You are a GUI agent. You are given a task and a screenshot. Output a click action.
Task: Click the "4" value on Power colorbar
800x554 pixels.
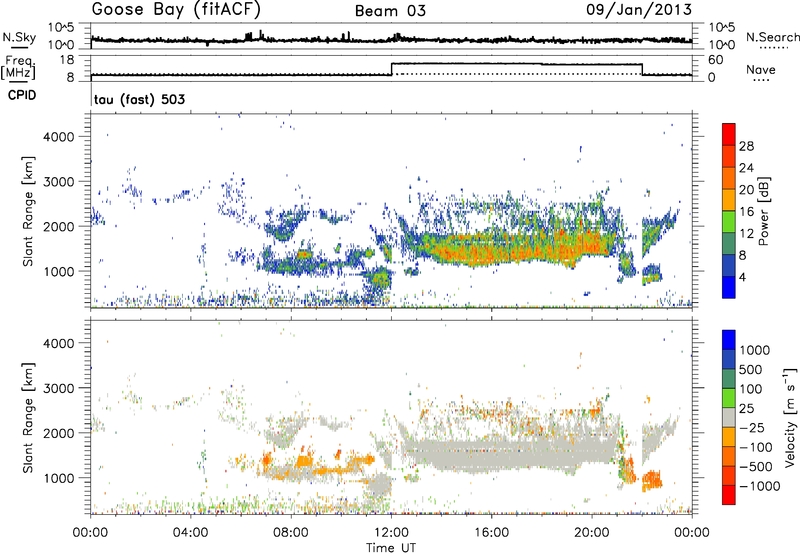pos(742,277)
